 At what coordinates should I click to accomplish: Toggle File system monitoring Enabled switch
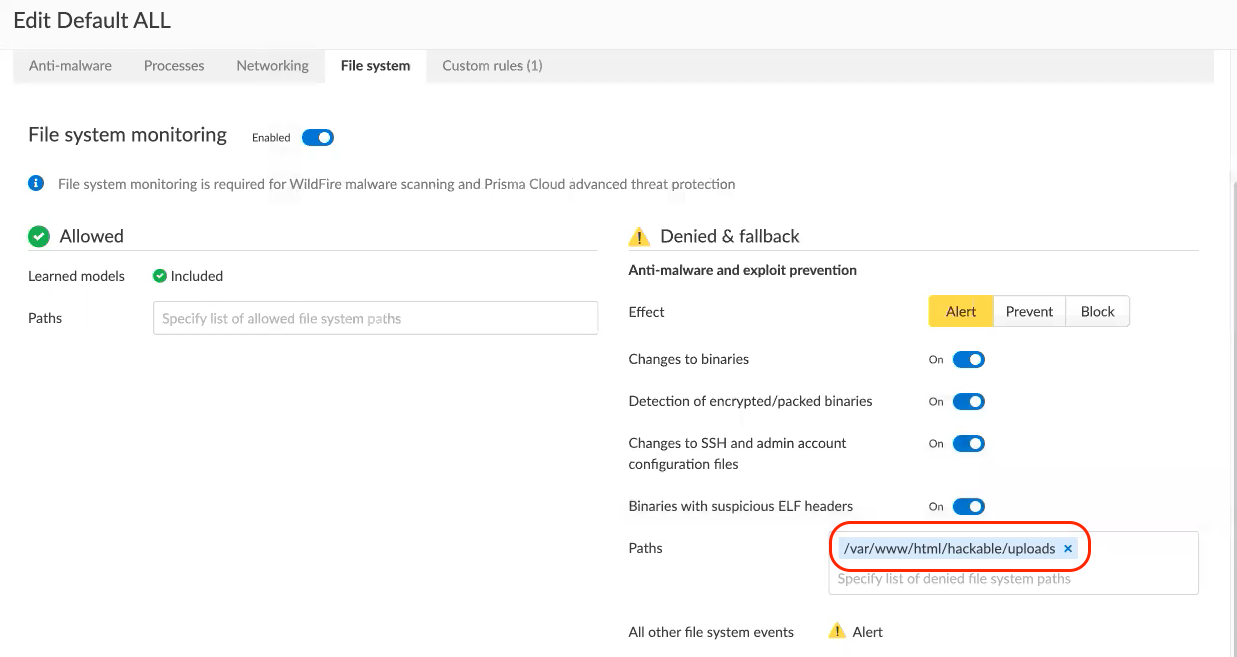click(317, 138)
